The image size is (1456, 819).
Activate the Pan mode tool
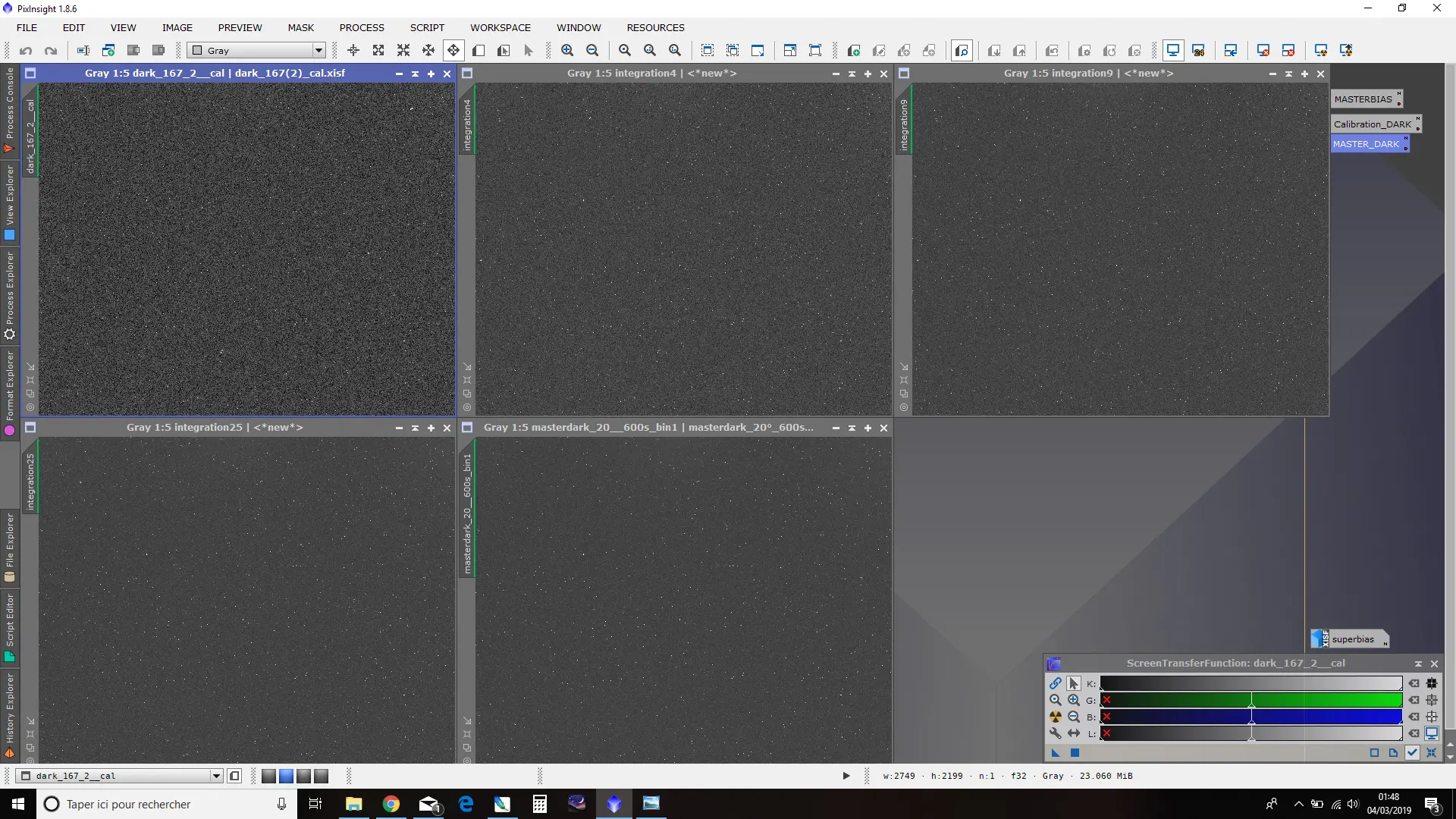[x=453, y=51]
